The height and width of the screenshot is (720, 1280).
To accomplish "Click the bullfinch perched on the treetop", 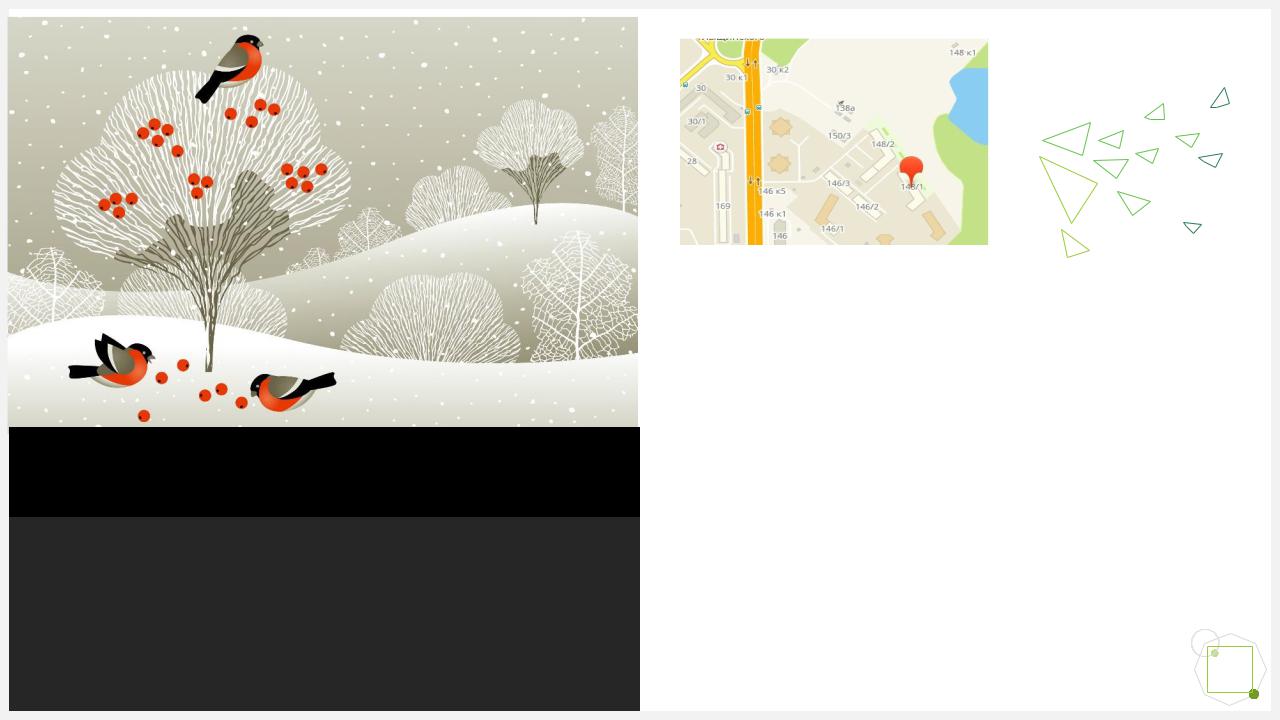I will [231, 68].
